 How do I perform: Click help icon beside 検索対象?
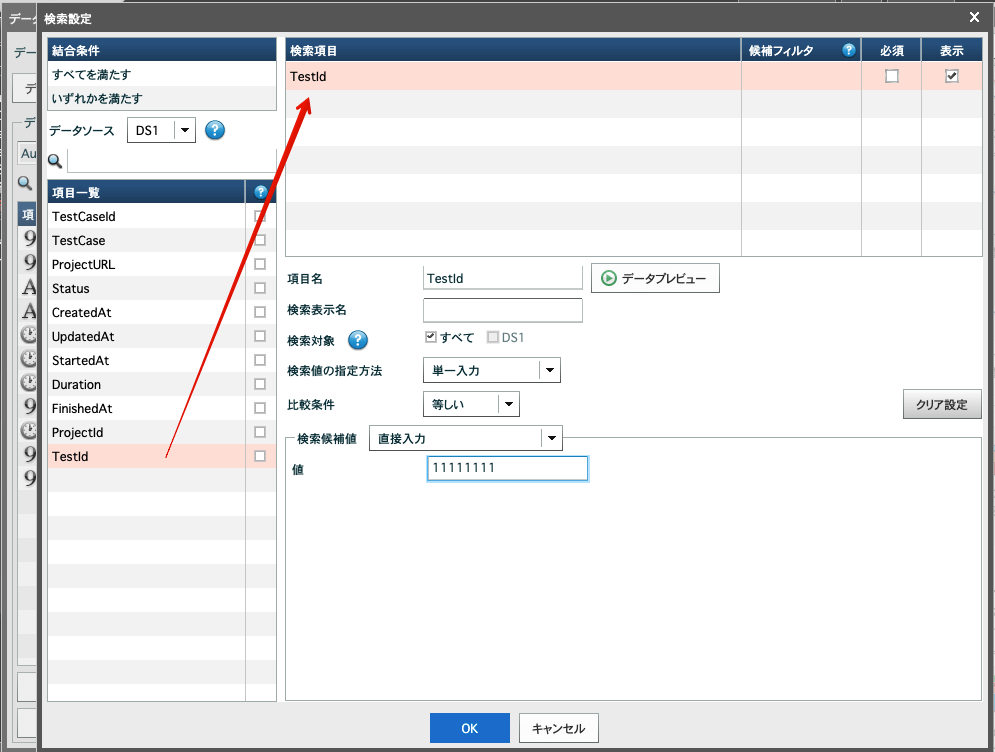pyautogui.click(x=358, y=340)
